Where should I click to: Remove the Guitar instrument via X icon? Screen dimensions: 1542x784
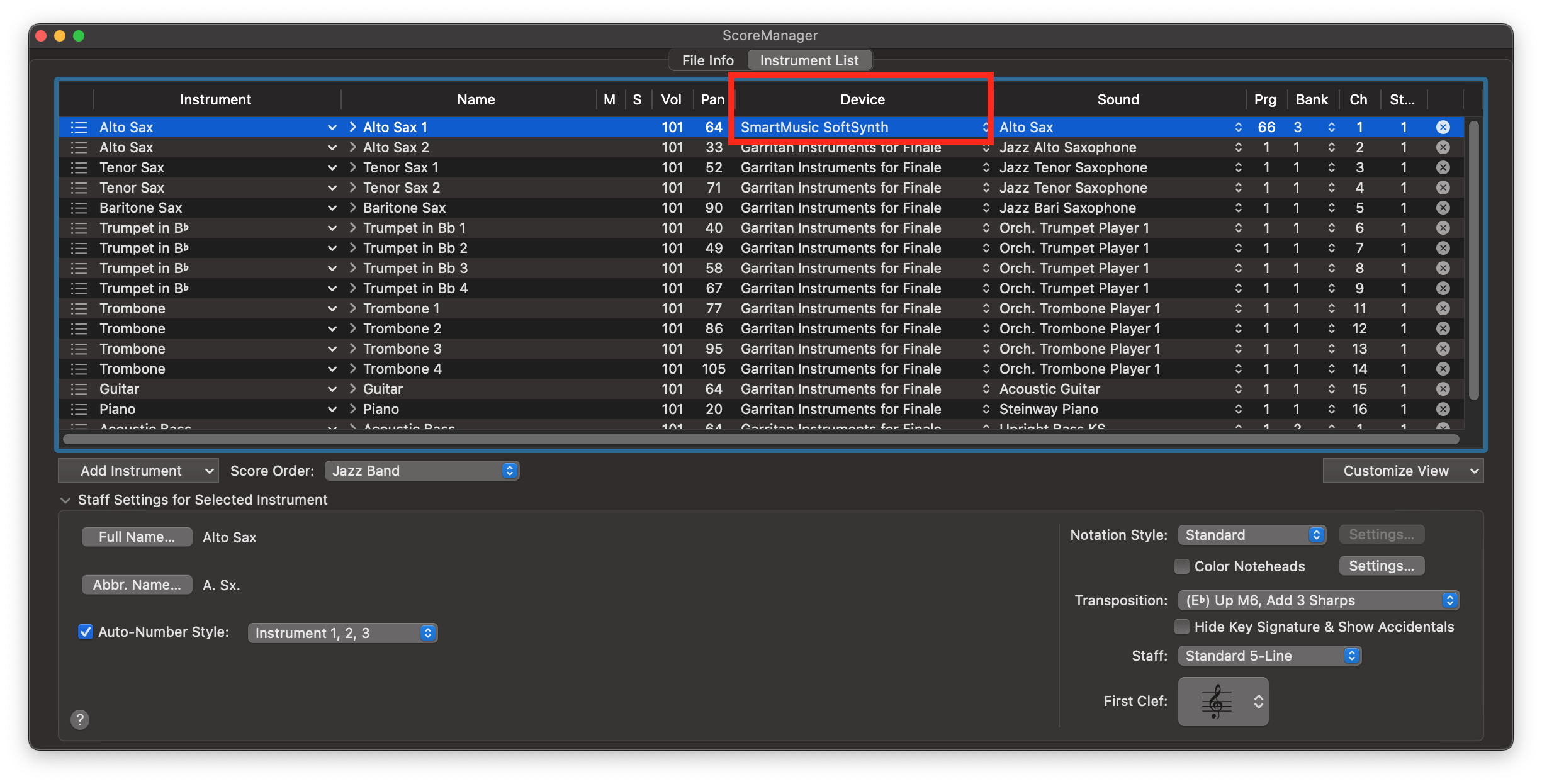pyautogui.click(x=1443, y=389)
